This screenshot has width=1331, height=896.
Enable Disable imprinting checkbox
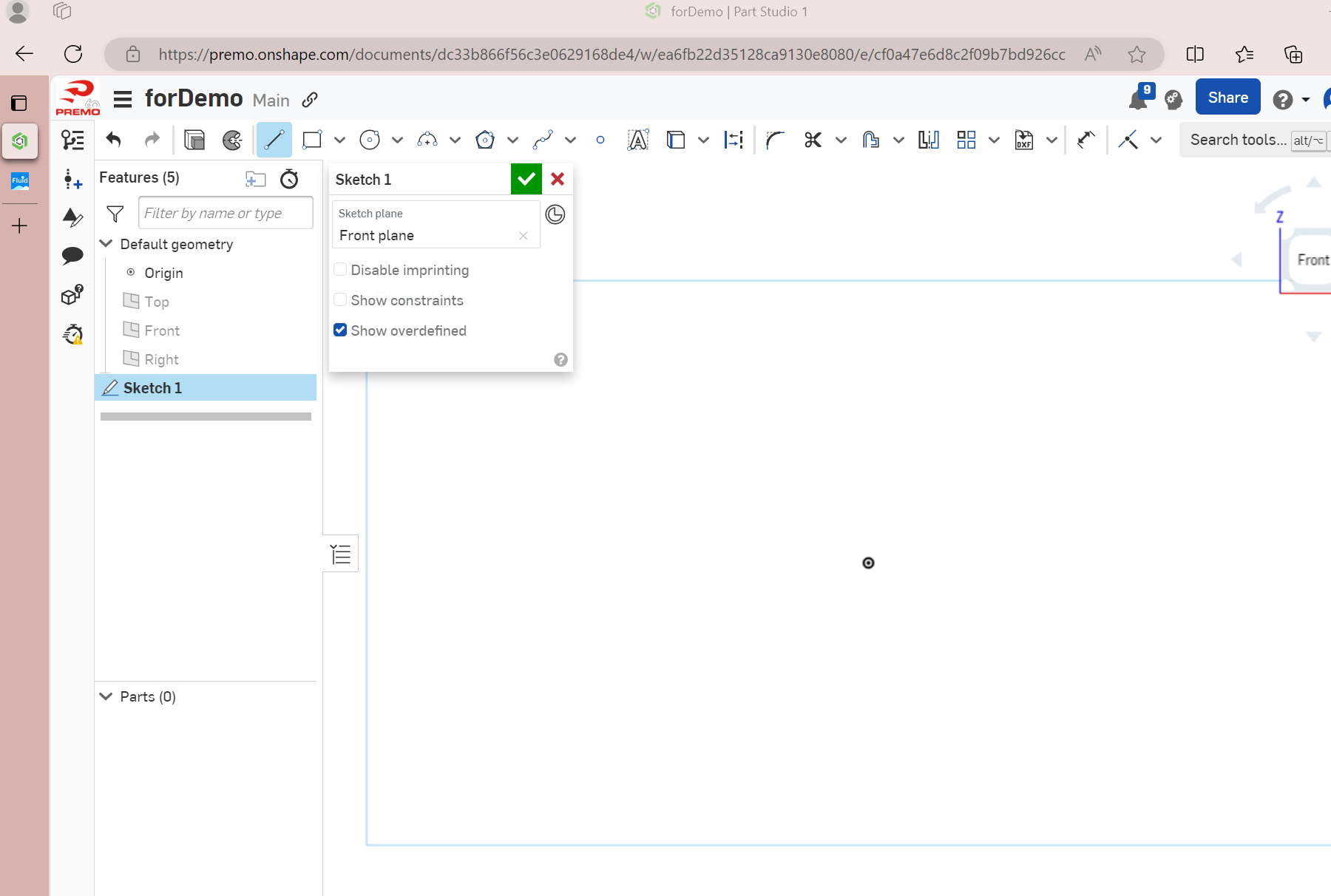[340, 270]
